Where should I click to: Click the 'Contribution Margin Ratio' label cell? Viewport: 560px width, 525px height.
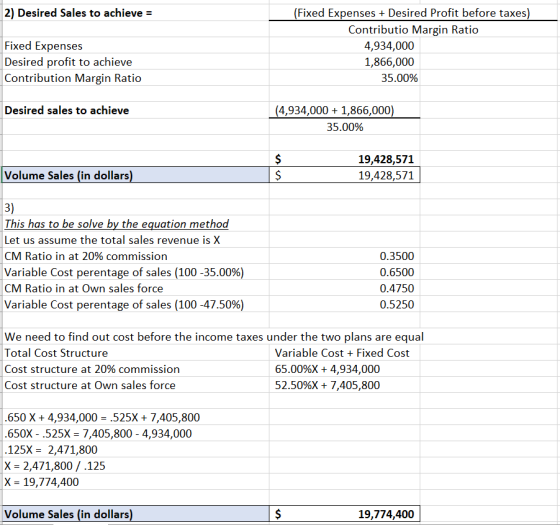coord(136,78)
